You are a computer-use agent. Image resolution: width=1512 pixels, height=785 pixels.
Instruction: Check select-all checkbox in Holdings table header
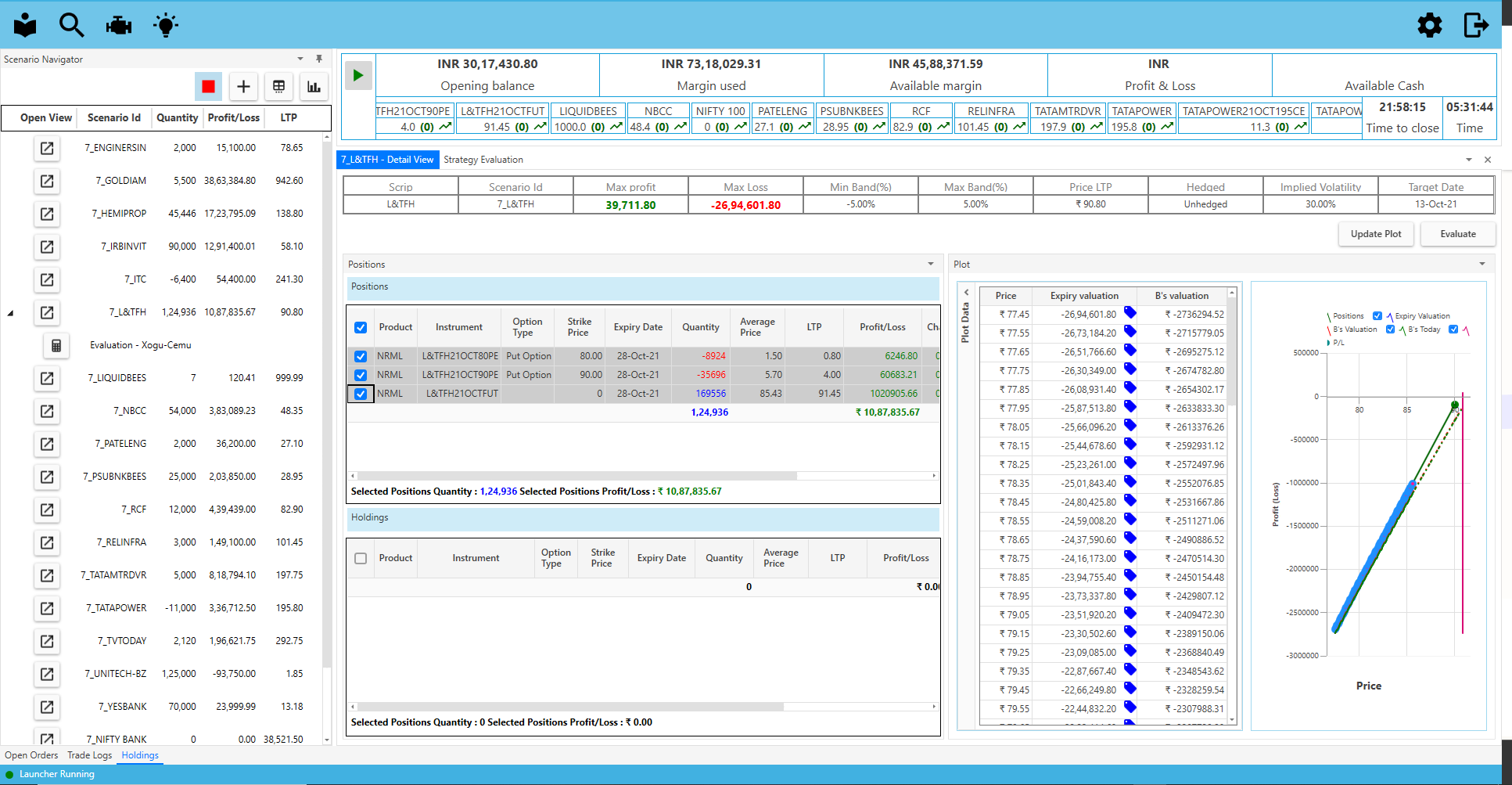coord(361,559)
